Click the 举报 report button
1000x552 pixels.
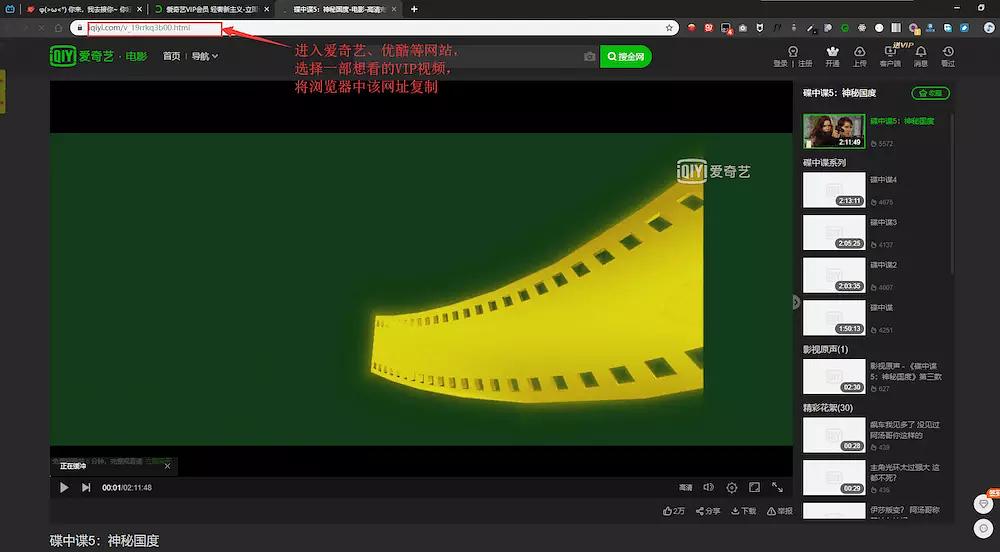(x=780, y=511)
